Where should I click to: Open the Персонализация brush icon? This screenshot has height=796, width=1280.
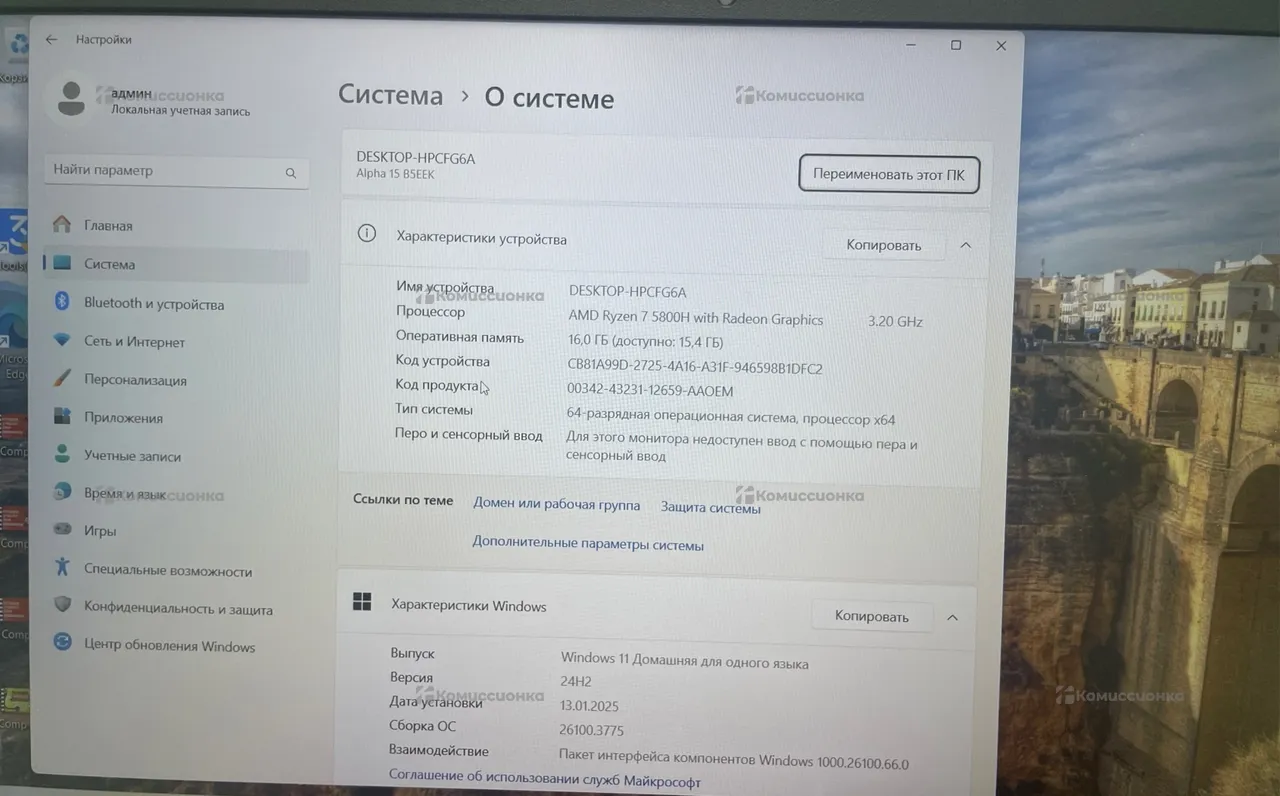[62, 379]
